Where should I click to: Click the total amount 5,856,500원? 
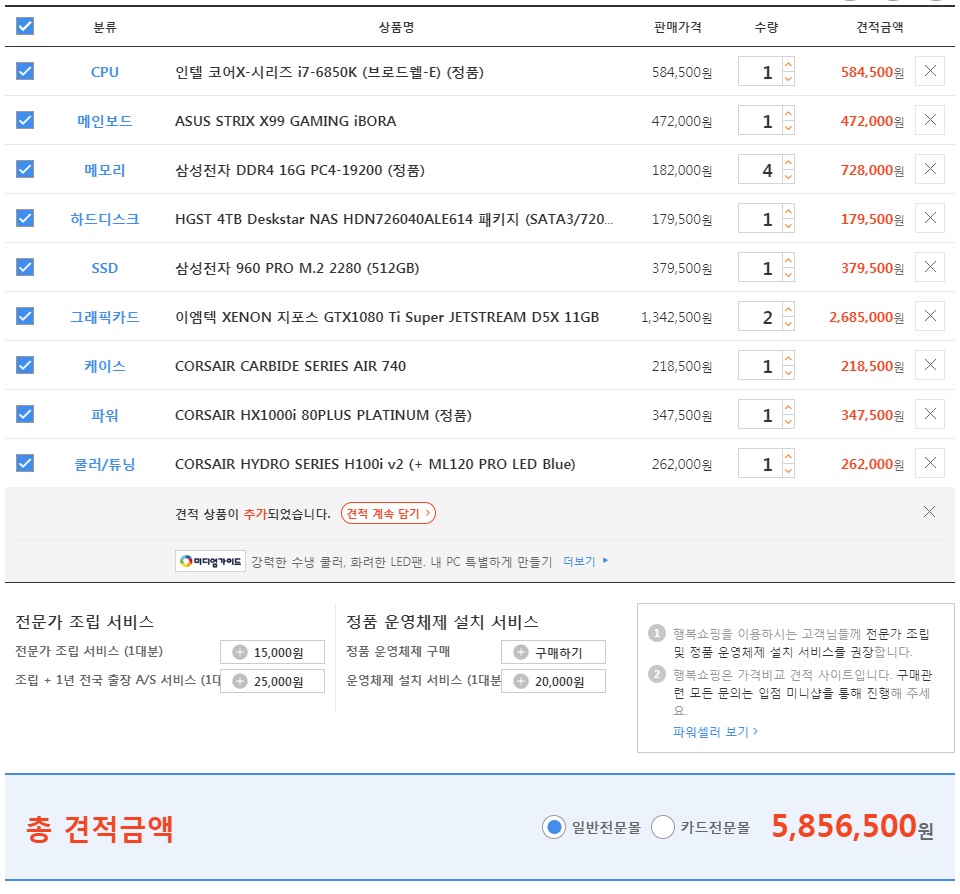[852, 827]
